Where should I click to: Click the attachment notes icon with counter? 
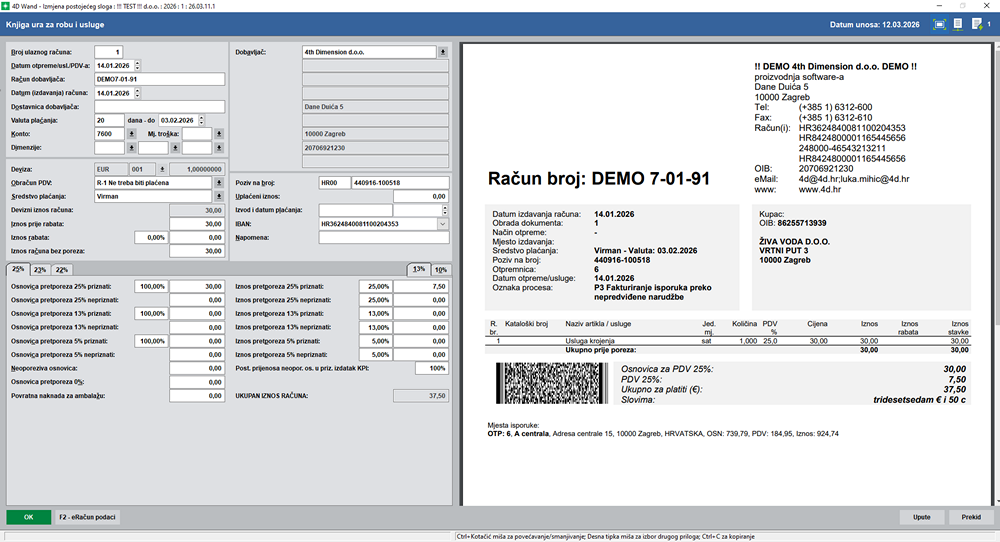[977, 23]
